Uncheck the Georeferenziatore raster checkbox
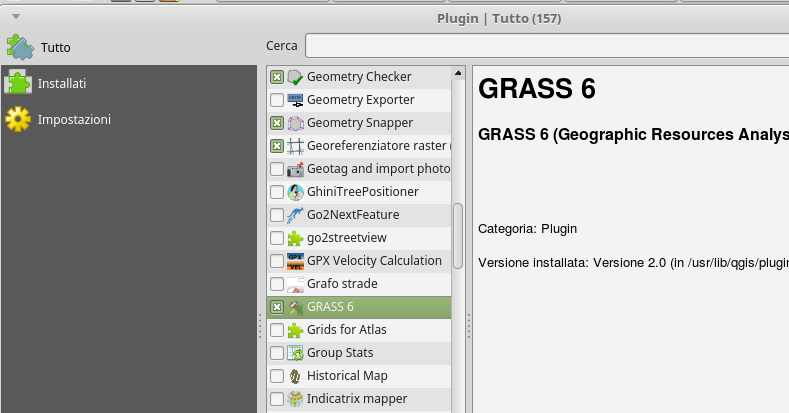789x413 pixels. [x=277, y=146]
